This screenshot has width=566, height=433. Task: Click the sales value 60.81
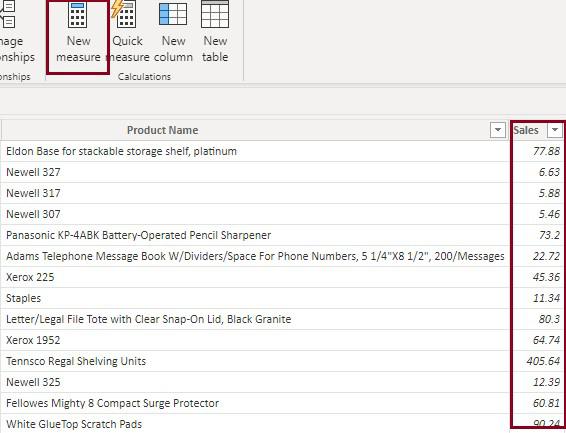point(546,403)
